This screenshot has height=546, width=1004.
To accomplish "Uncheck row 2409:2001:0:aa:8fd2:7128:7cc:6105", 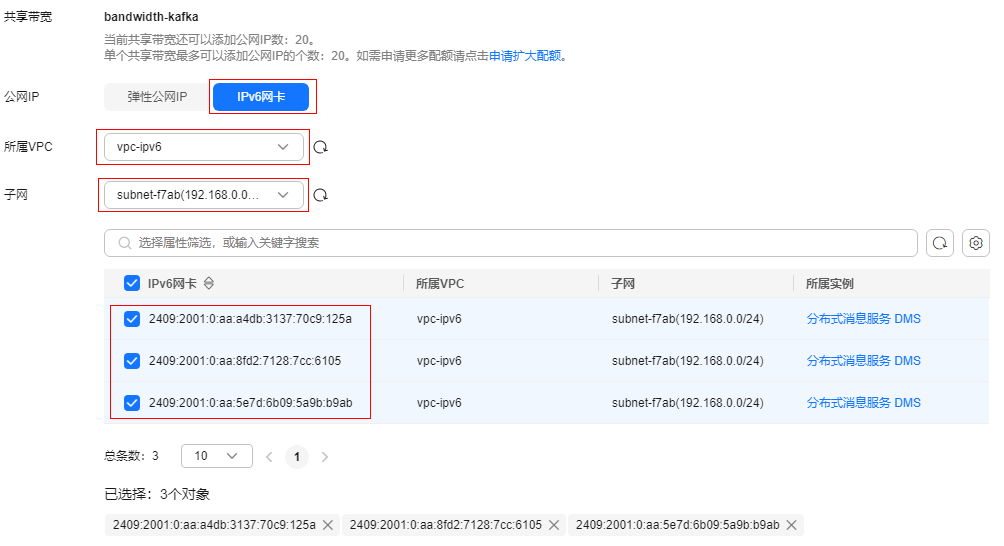I will (x=132, y=361).
